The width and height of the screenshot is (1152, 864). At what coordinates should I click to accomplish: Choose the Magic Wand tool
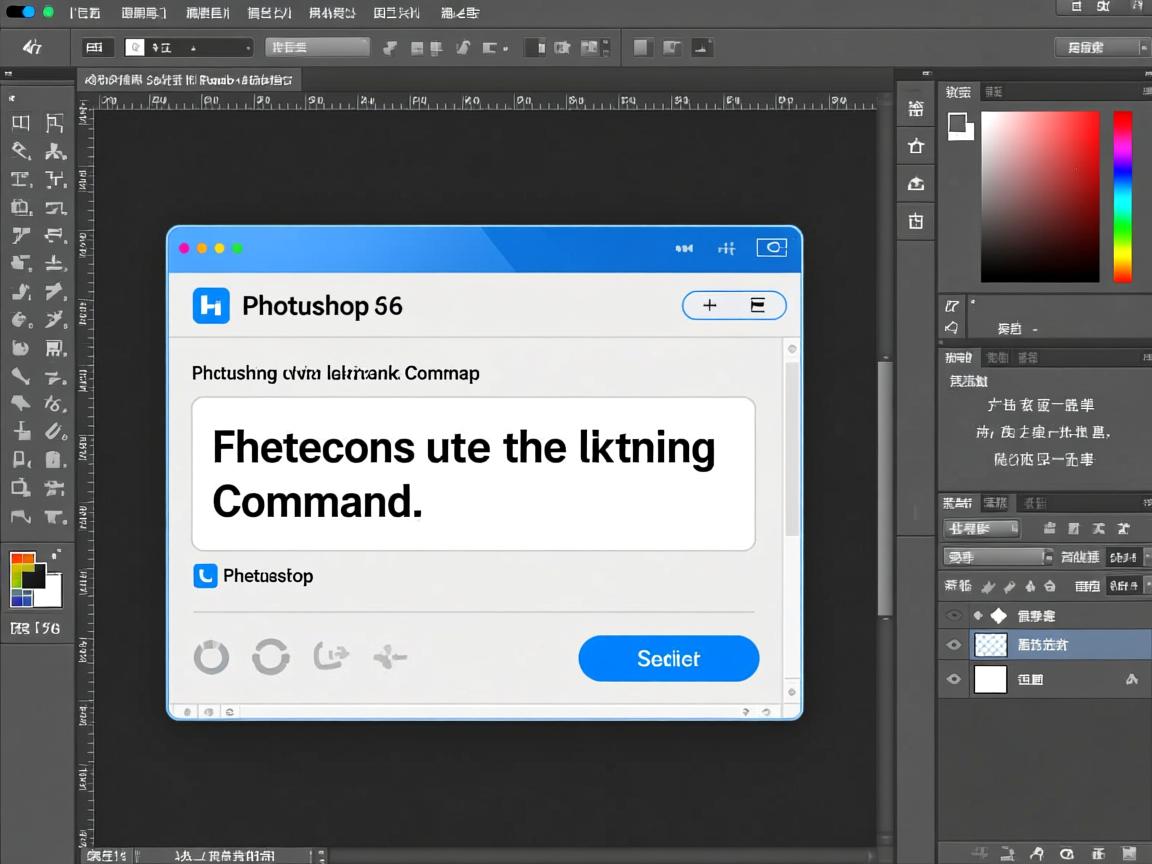coord(57,150)
